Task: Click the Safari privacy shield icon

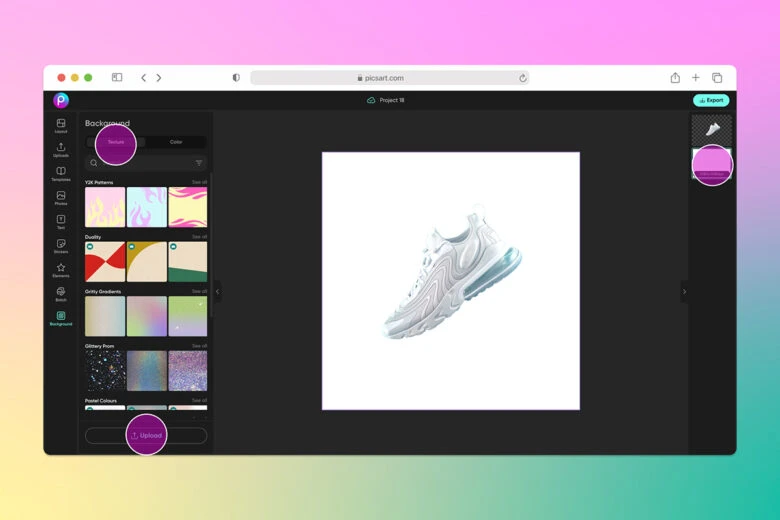Action: click(236, 78)
